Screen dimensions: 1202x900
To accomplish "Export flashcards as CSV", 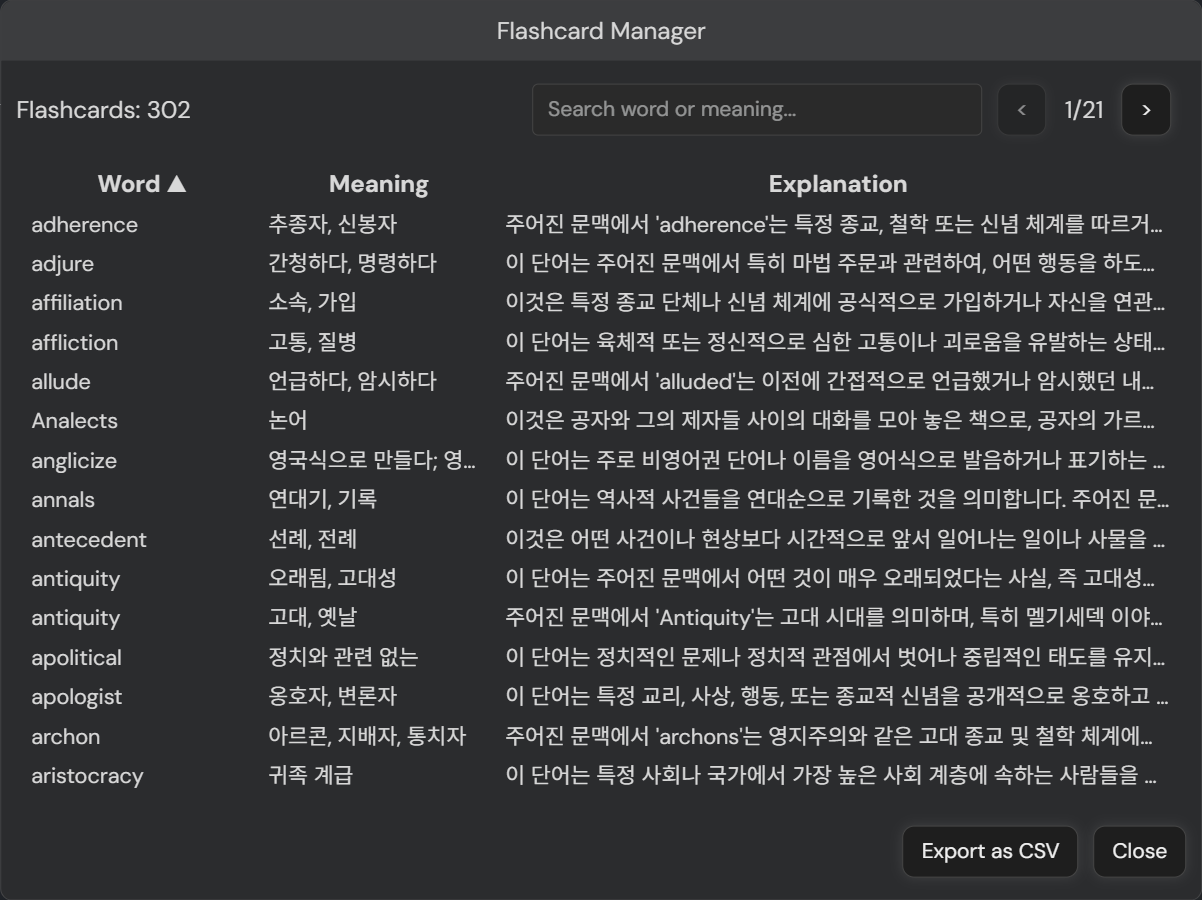I will tap(989, 851).
